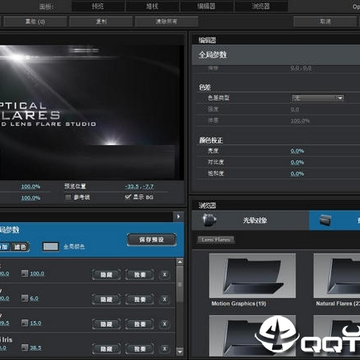Toggle the 浏览器 panel button
This screenshot has height=360, width=360.
[261, 6]
